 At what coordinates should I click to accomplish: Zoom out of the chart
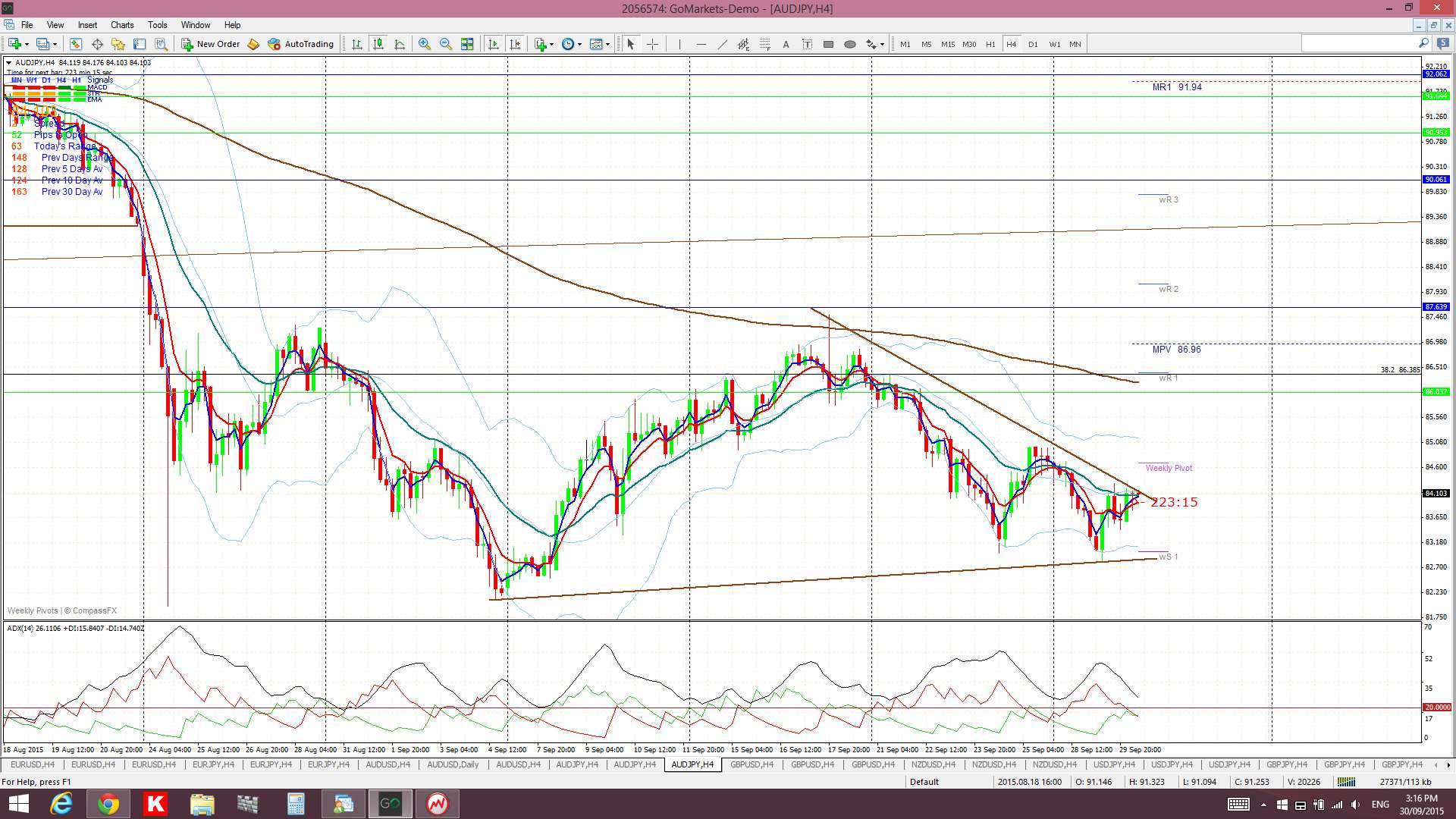coord(446,44)
